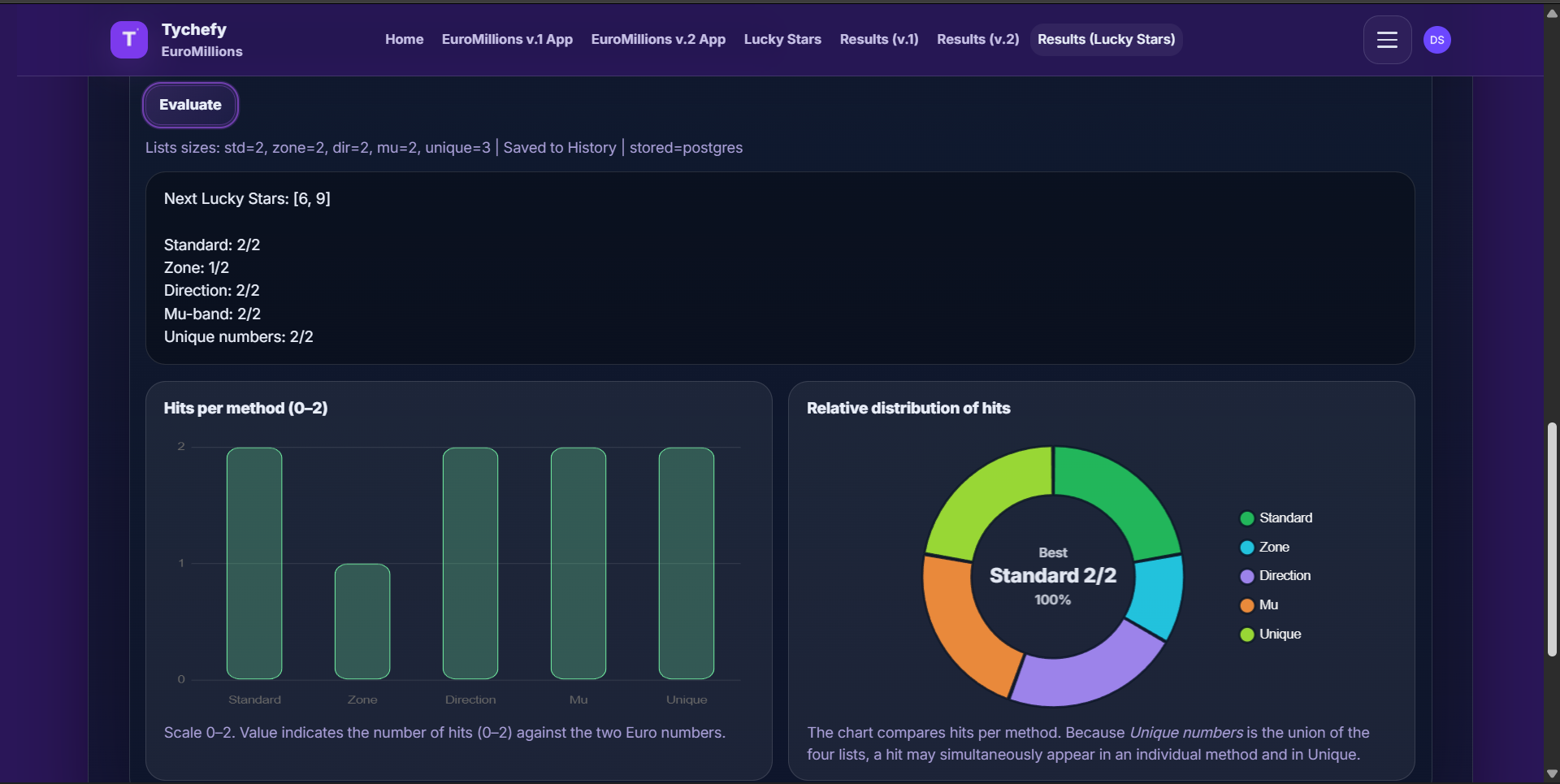Viewport: 1560px width, 784px height.
Task: Click the Zone bar in chart
Action: tap(362, 622)
